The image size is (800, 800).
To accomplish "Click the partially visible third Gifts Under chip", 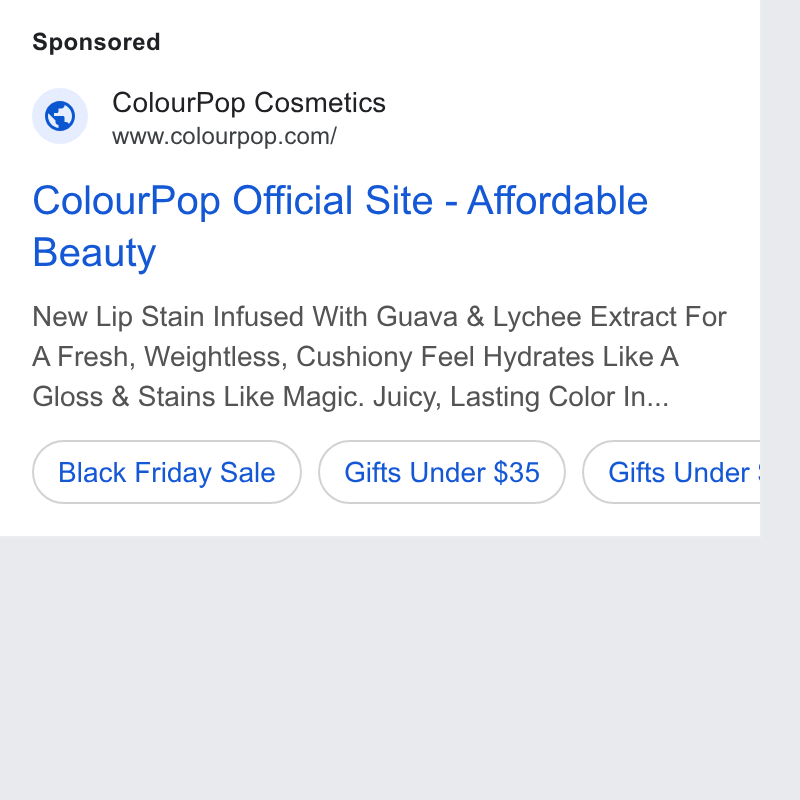I will click(x=671, y=472).
